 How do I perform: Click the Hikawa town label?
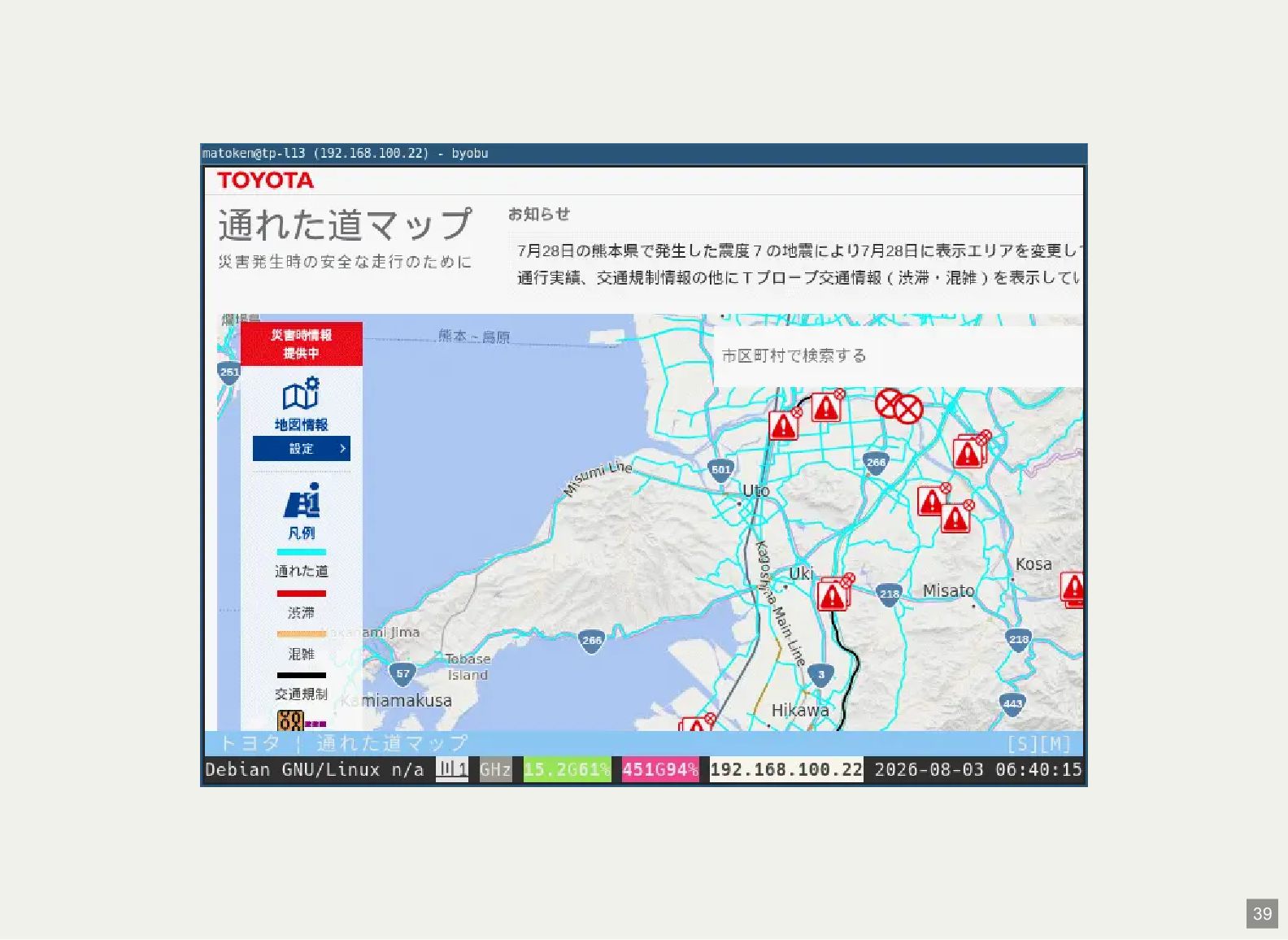click(x=800, y=711)
